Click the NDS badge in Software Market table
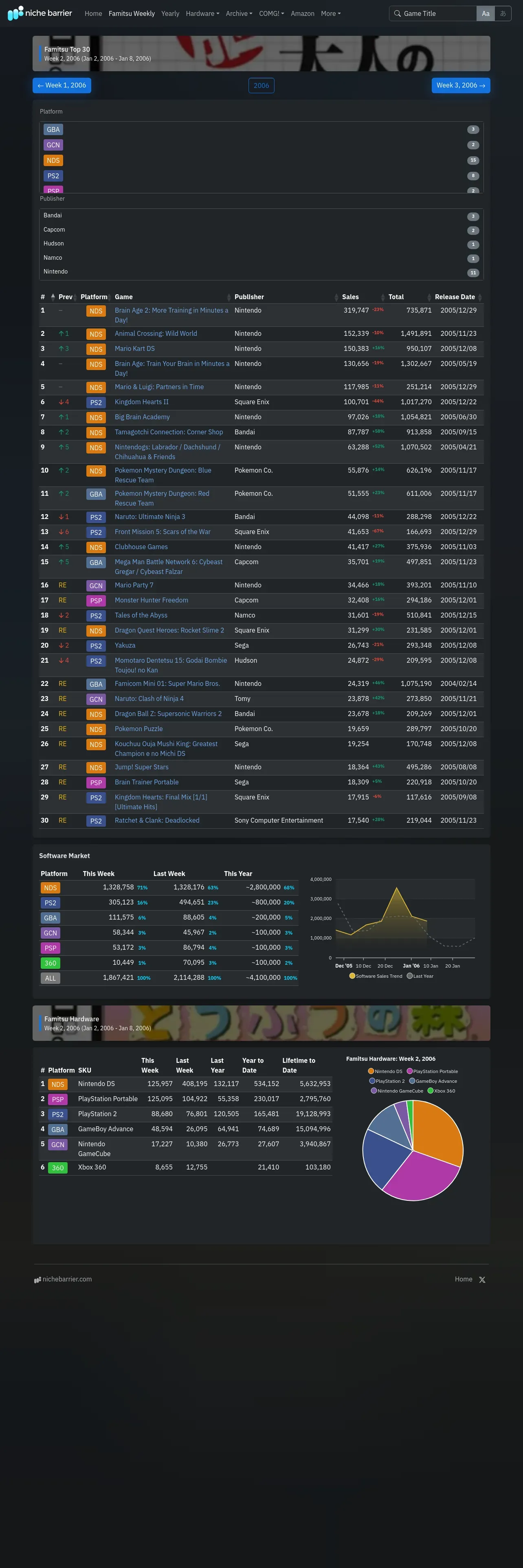Viewport: 523px width, 1568px height. 51,888
